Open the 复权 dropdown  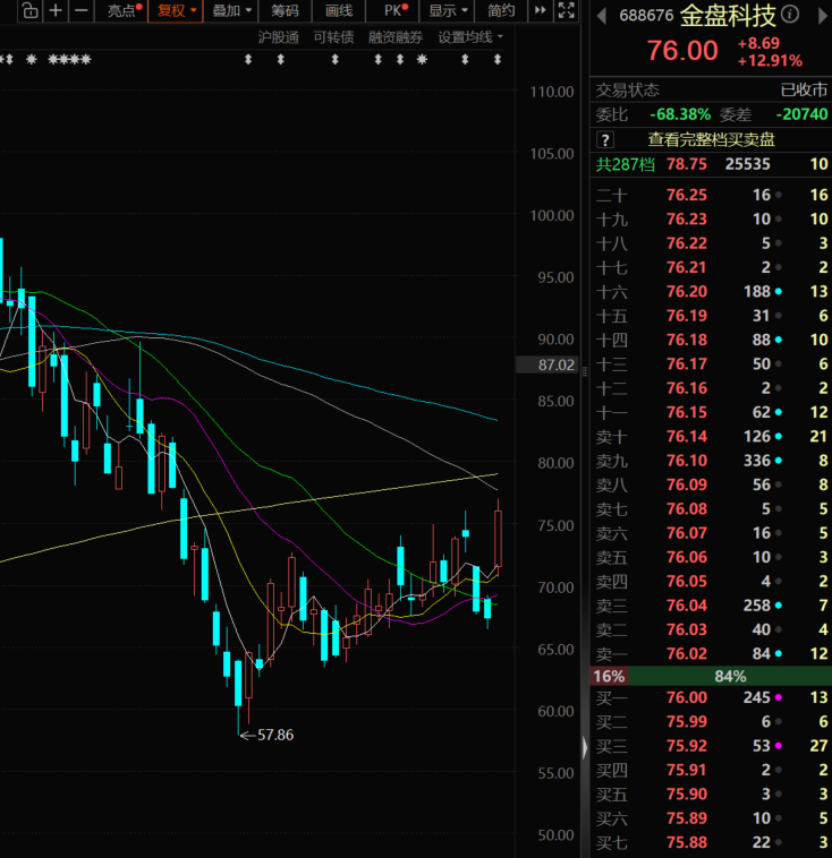tap(176, 10)
